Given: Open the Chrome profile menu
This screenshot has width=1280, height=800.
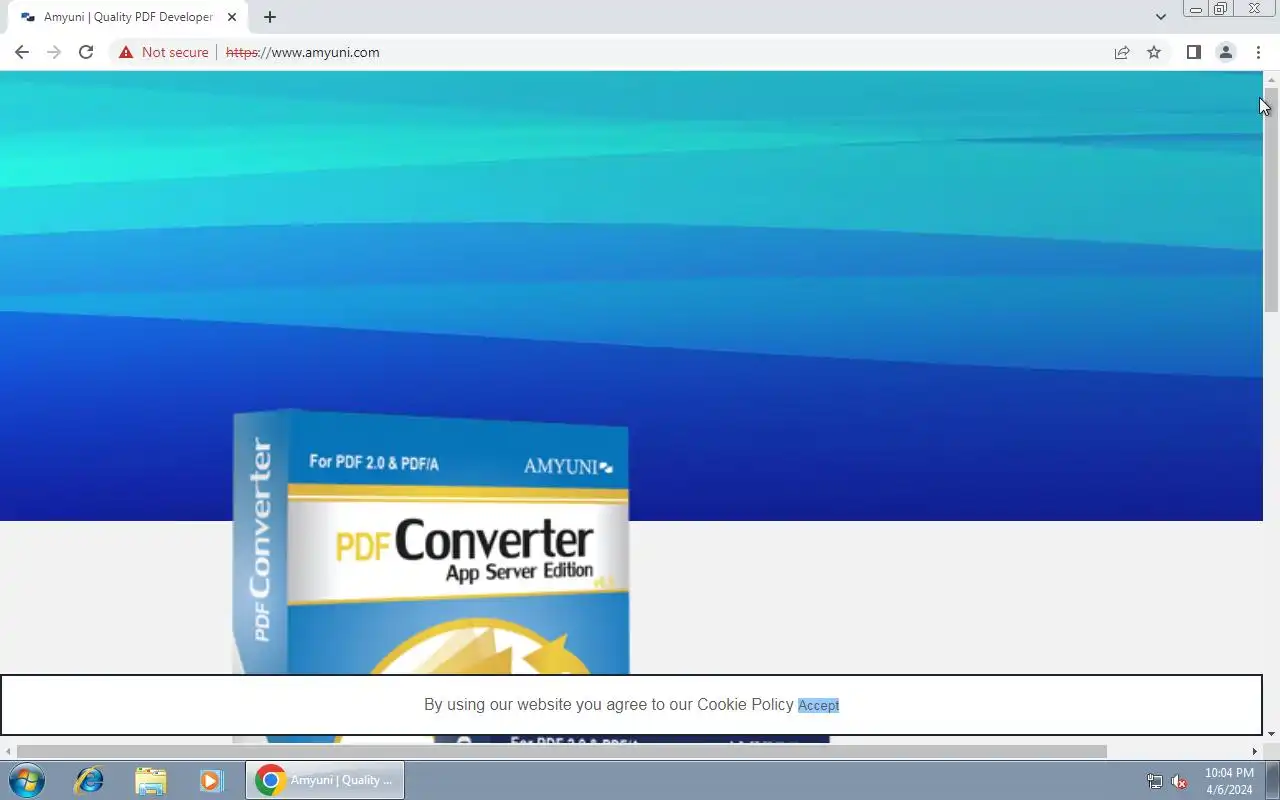Looking at the screenshot, I should (x=1225, y=52).
